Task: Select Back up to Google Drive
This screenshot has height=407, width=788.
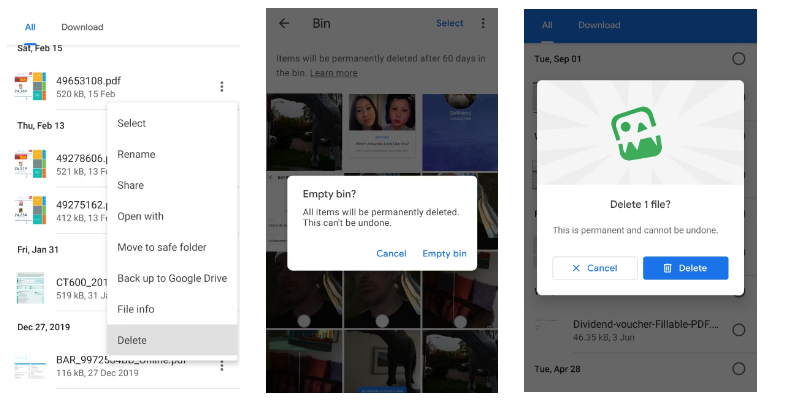Action: (172, 278)
